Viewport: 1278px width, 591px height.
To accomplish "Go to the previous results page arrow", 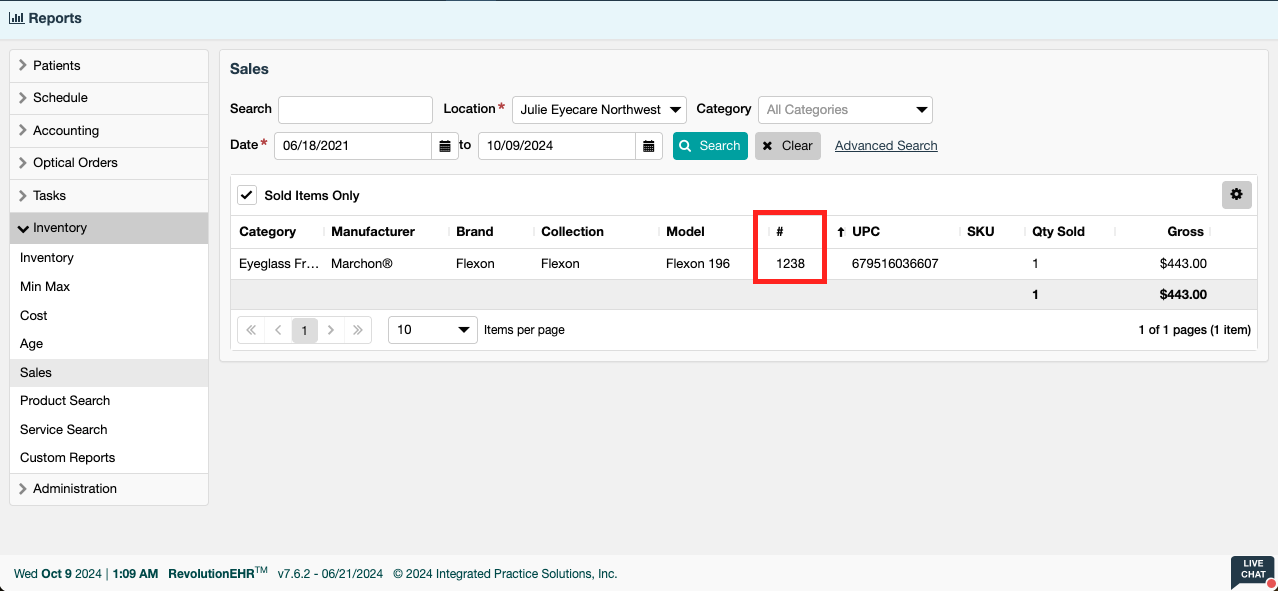I will pos(278,330).
